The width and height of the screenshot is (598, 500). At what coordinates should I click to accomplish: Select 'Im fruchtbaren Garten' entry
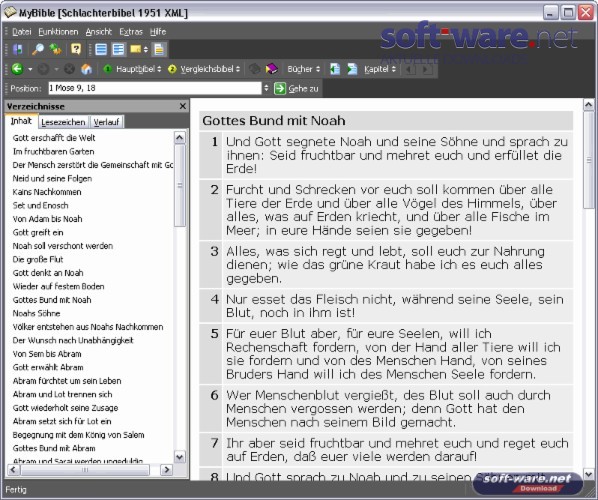click(53, 151)
